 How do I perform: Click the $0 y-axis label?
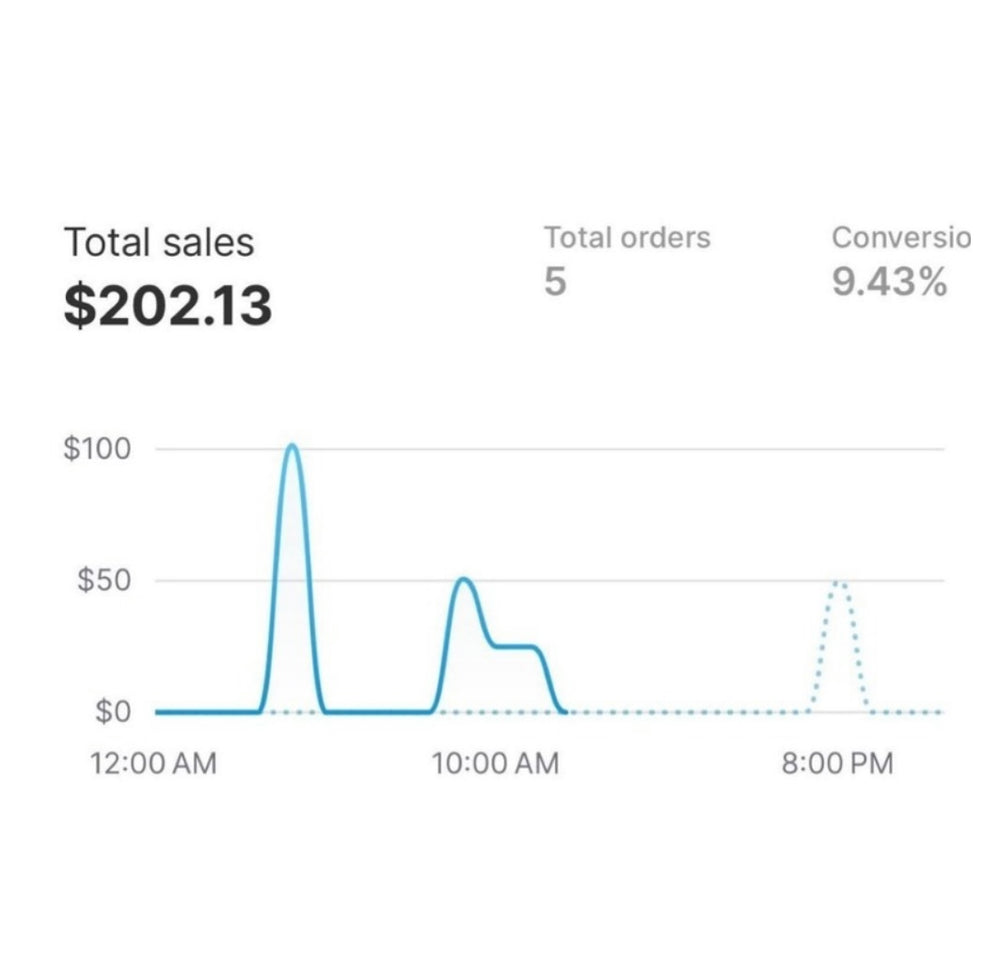(x=112, y=713)
